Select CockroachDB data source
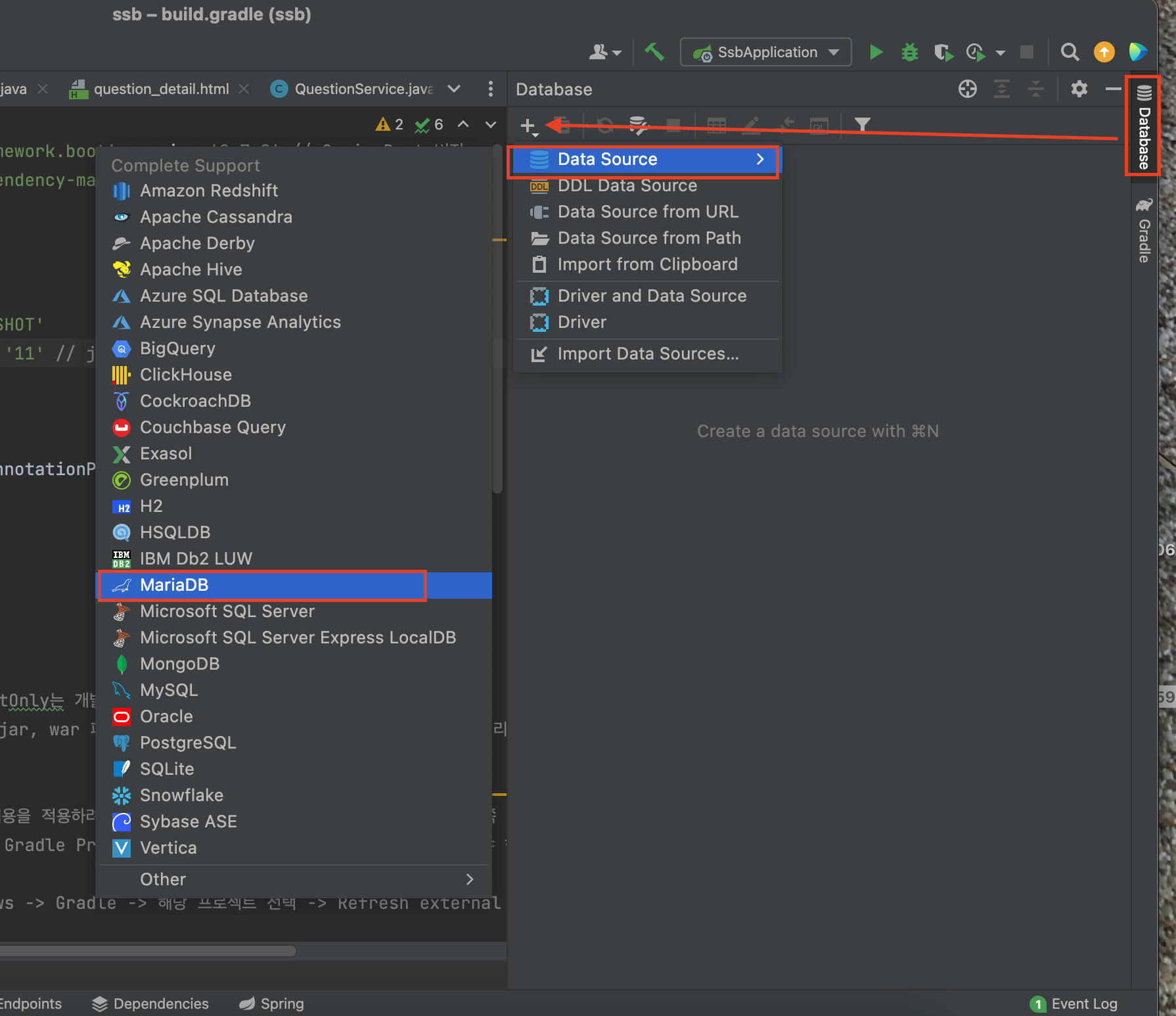1176x1016 pixels. point(294,401)
